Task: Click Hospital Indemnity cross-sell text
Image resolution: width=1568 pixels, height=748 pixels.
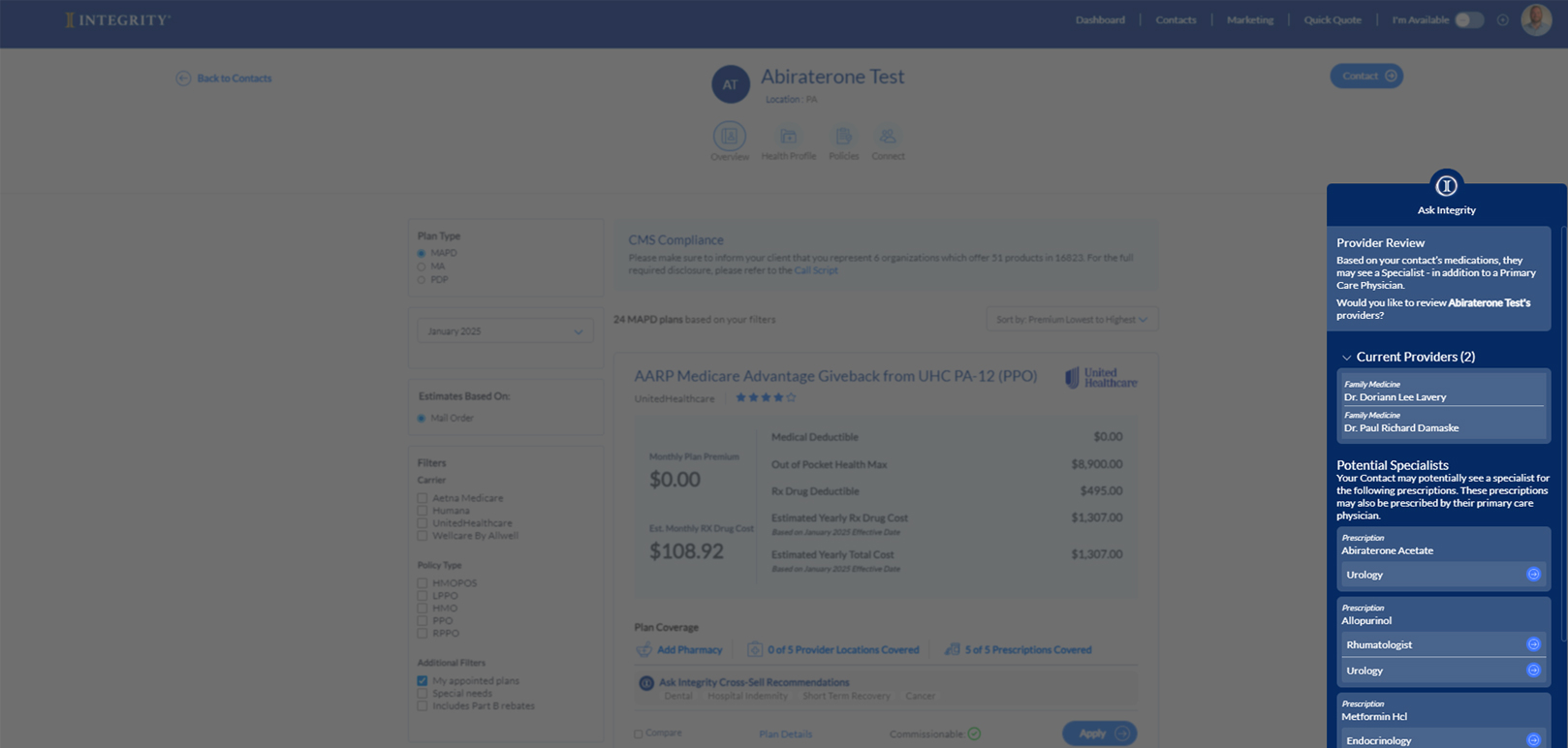Action: pos(748,697)
